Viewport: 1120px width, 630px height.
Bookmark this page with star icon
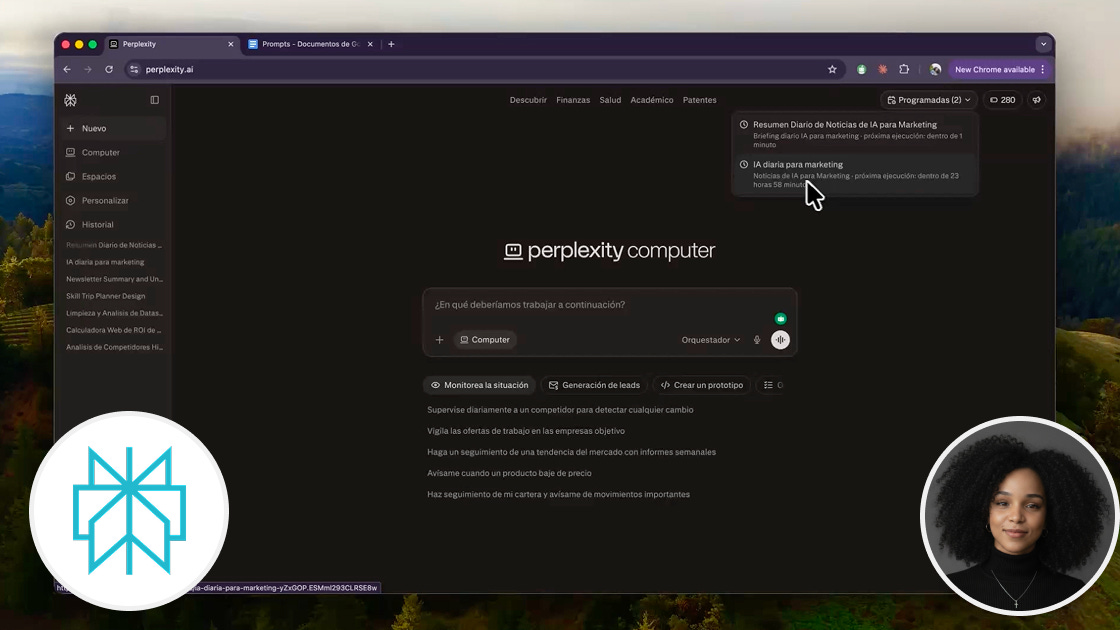(x=832, y=69)
